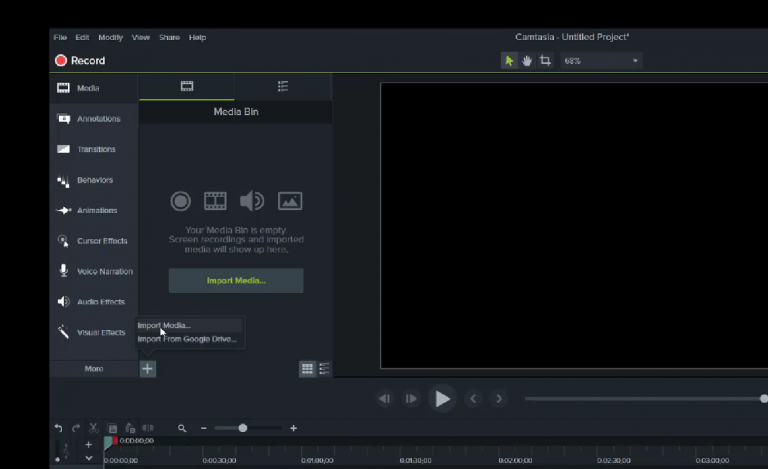Expand the track options down chevron
The image size is (768, 469).
pyautogui.click(x=89, y=458)
